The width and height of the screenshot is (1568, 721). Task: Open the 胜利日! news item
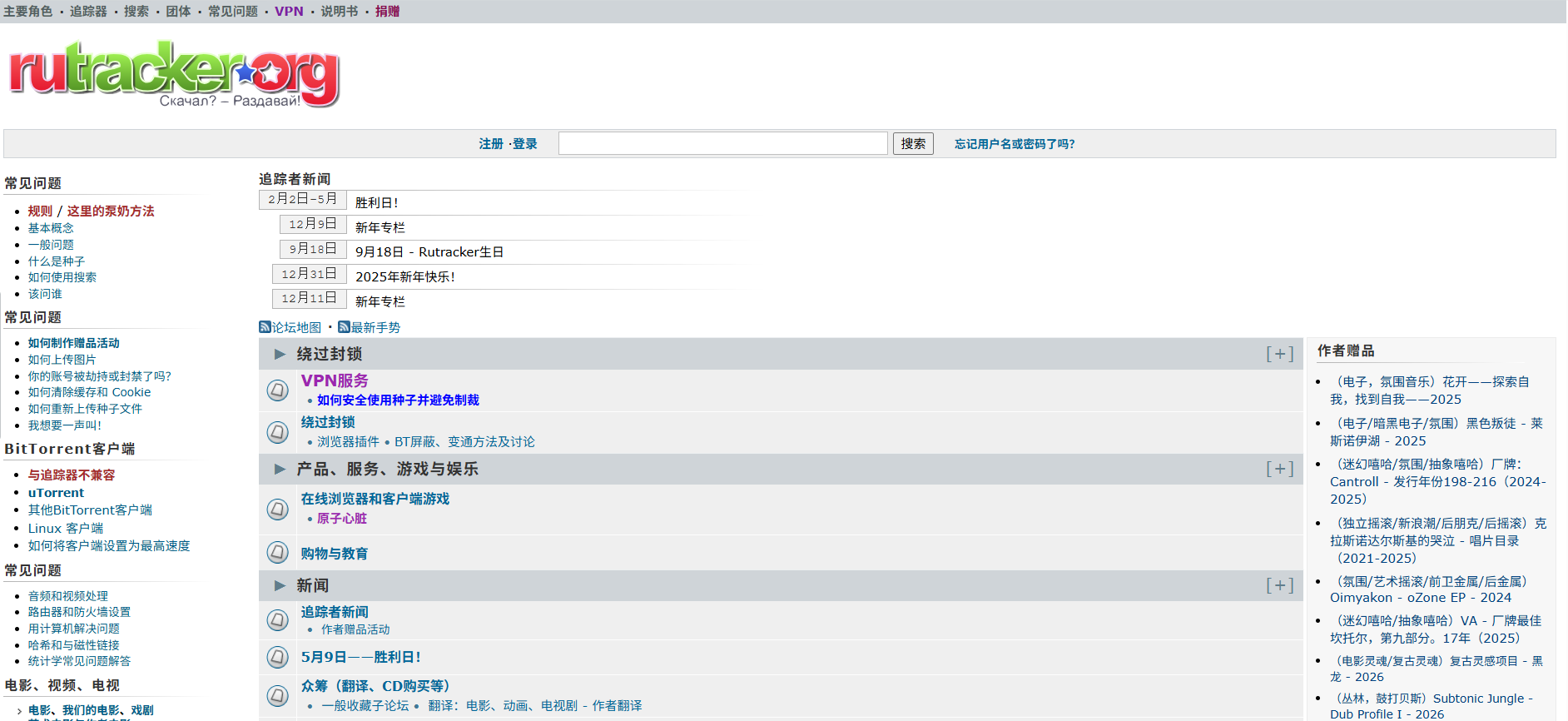click(377, 202)
